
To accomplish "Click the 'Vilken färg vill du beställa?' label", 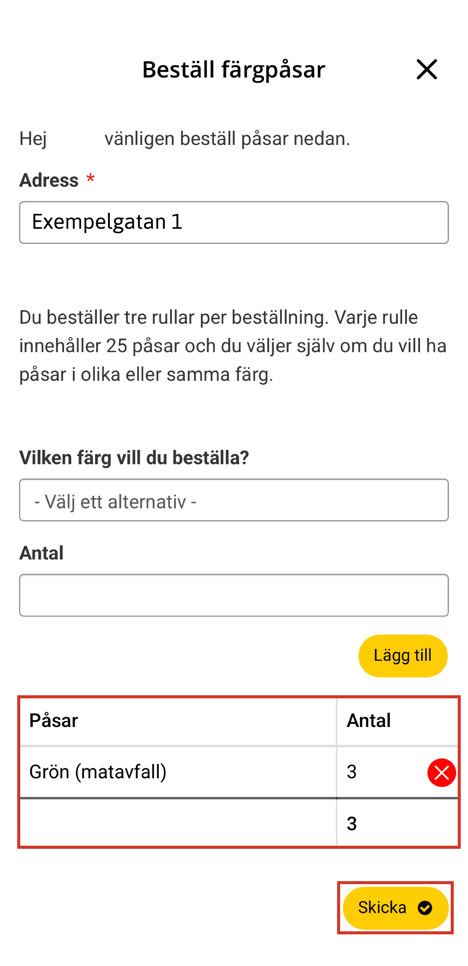I will 134,458.
